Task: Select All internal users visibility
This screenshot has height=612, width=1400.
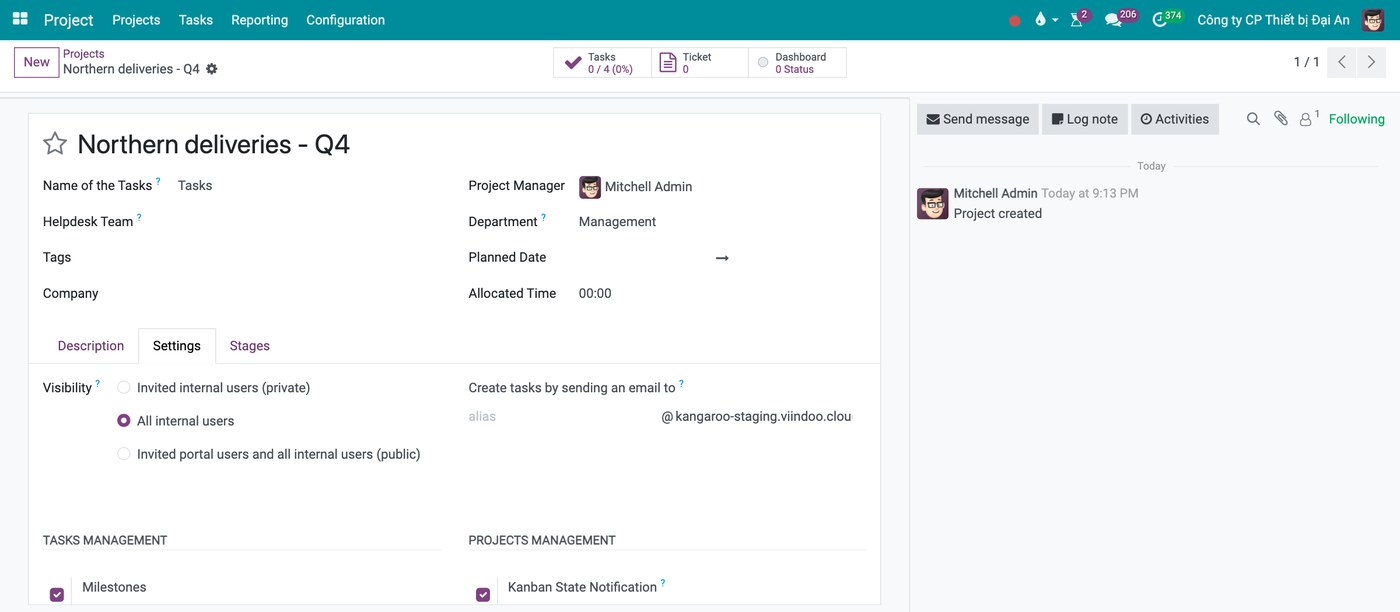Action: [x=124, y=421]
